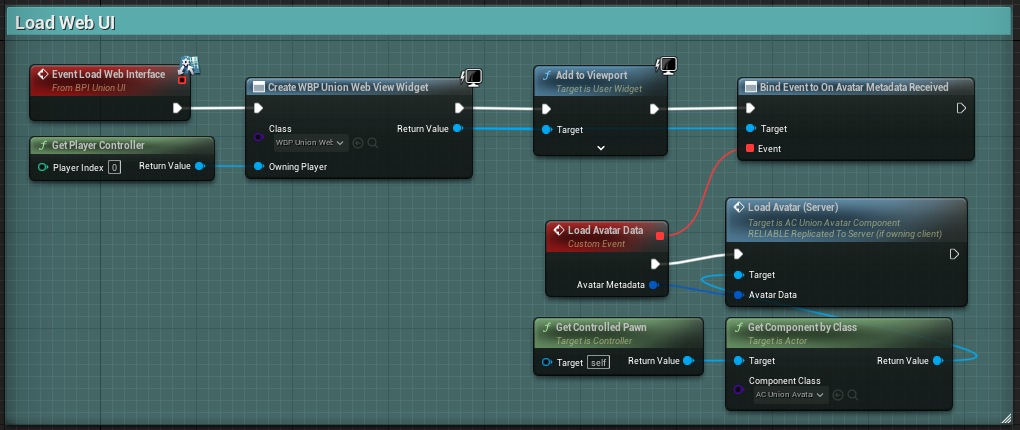Click the exec output pin of Bind Event node

(x=961, y=108)
